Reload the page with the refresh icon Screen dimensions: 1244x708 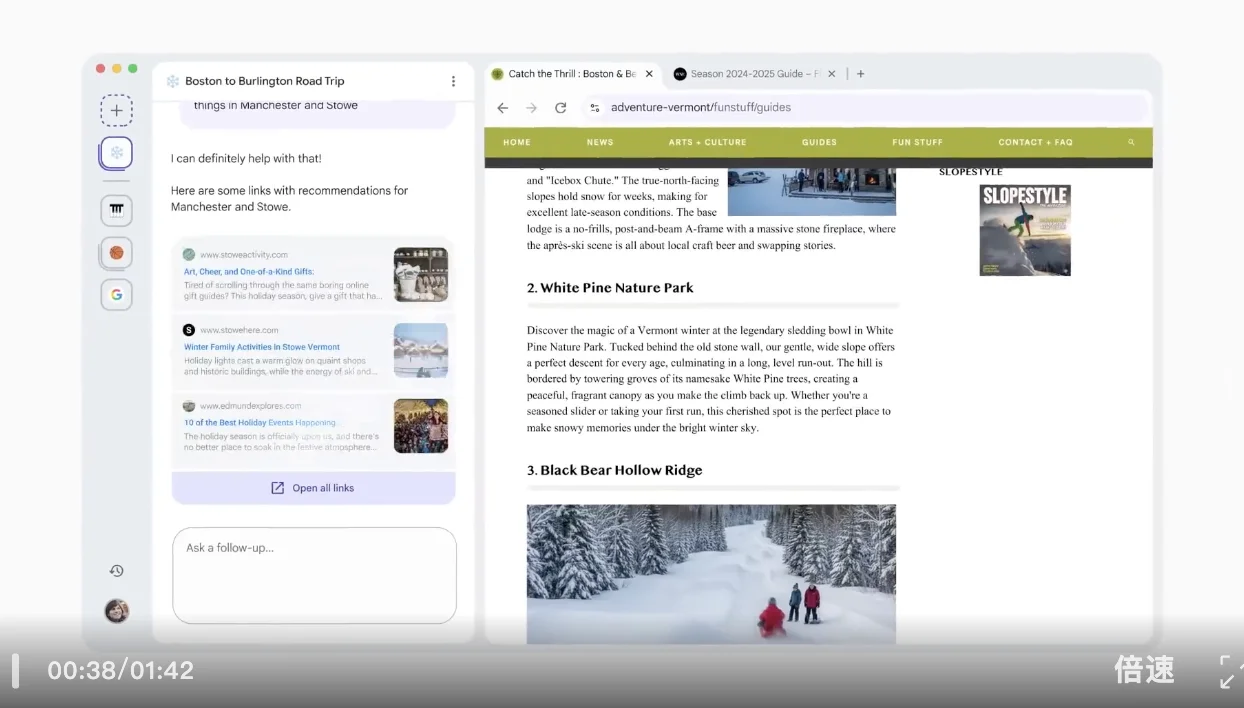coord(561,108)
